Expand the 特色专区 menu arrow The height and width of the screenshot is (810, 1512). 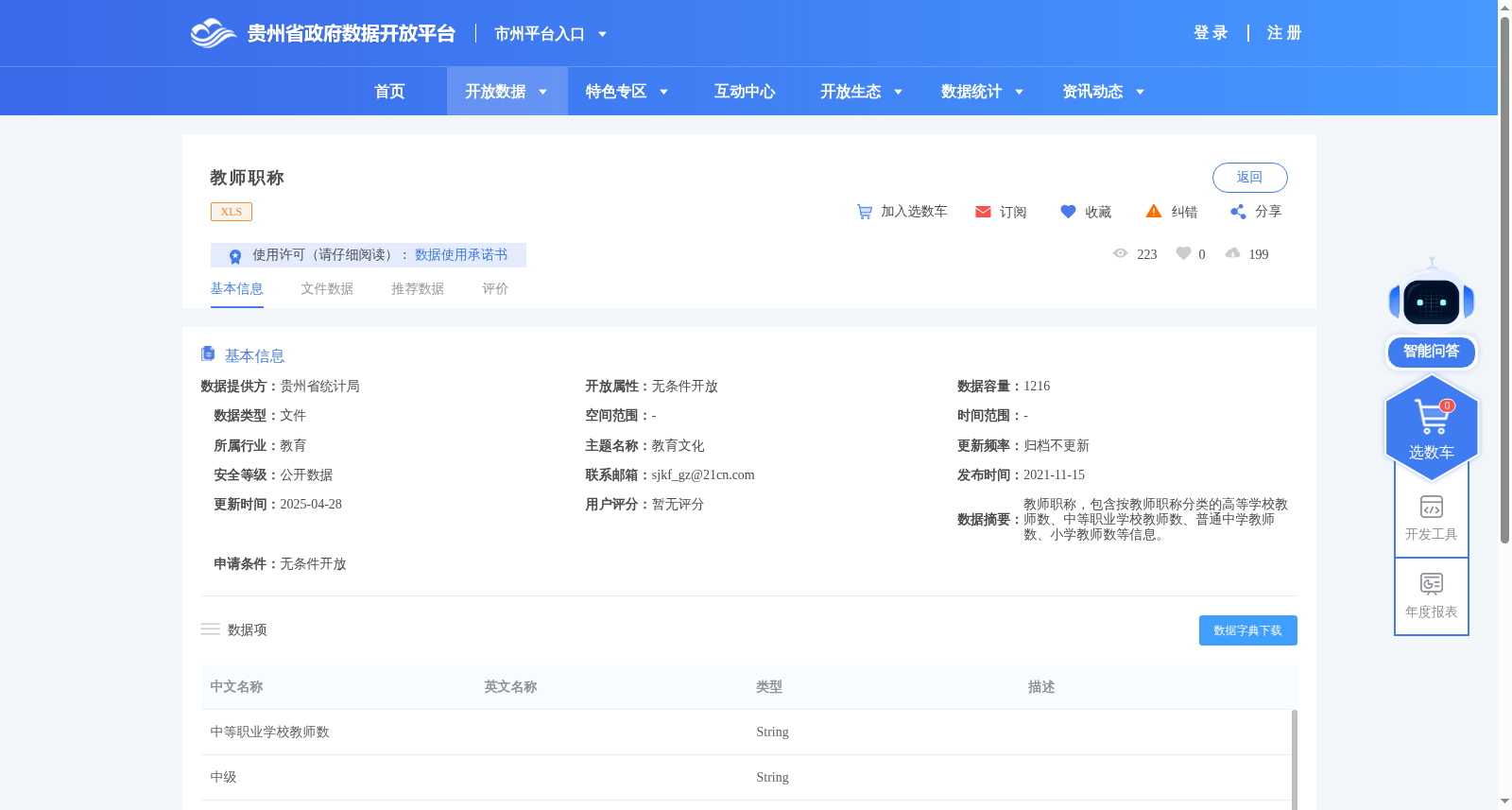663,92
